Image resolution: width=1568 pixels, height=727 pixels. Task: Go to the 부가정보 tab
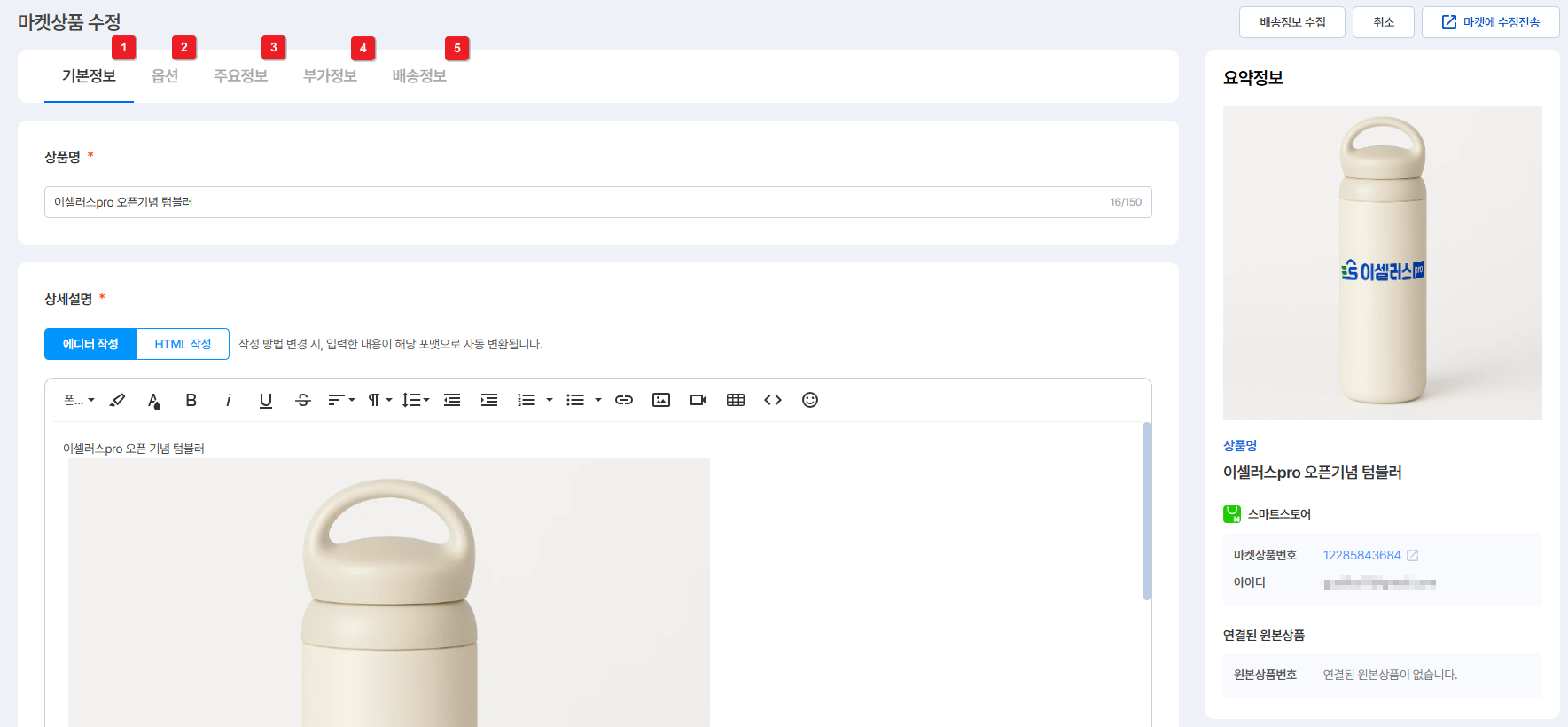(x=330, y=76)
